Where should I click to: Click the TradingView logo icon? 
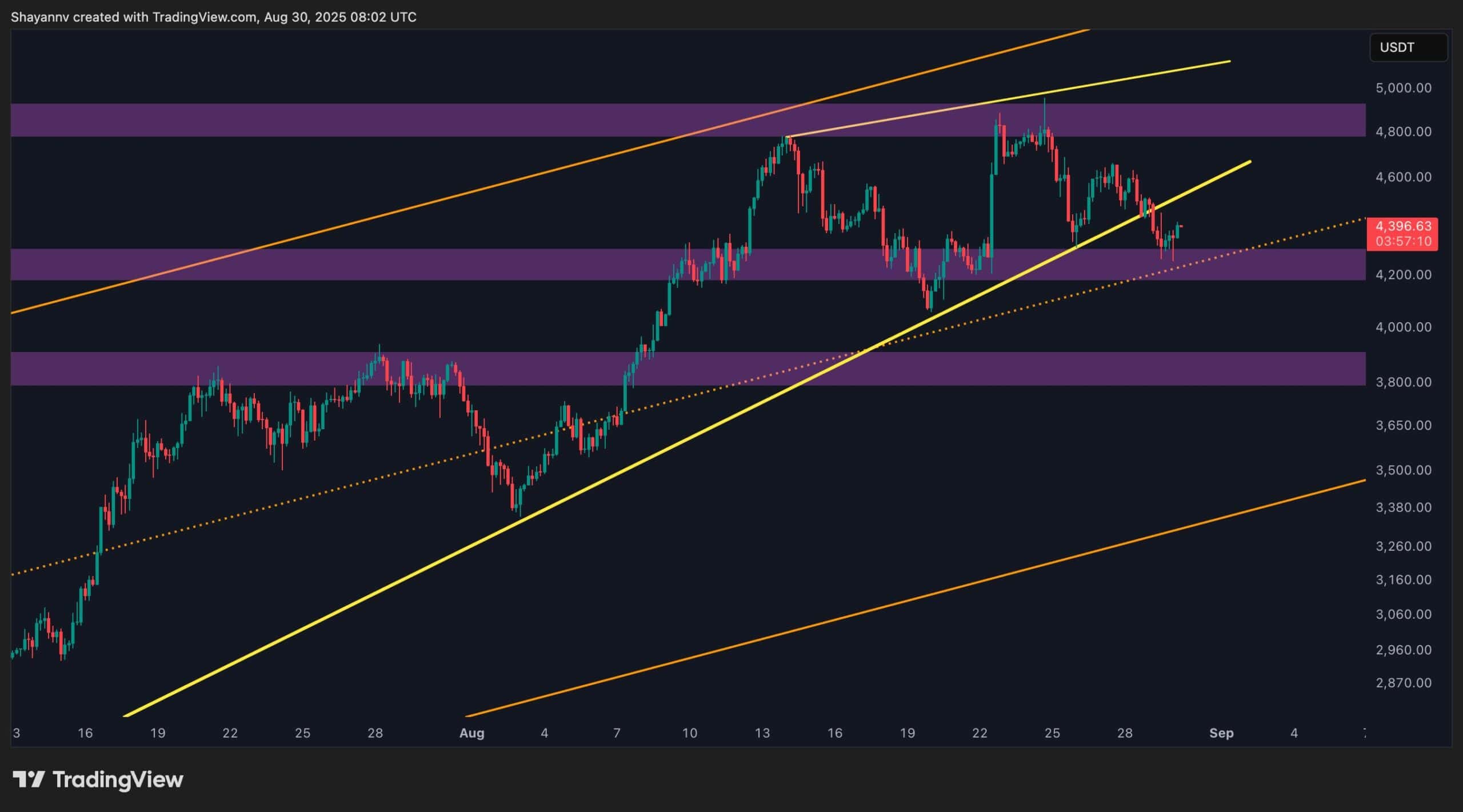pos(29,779)
